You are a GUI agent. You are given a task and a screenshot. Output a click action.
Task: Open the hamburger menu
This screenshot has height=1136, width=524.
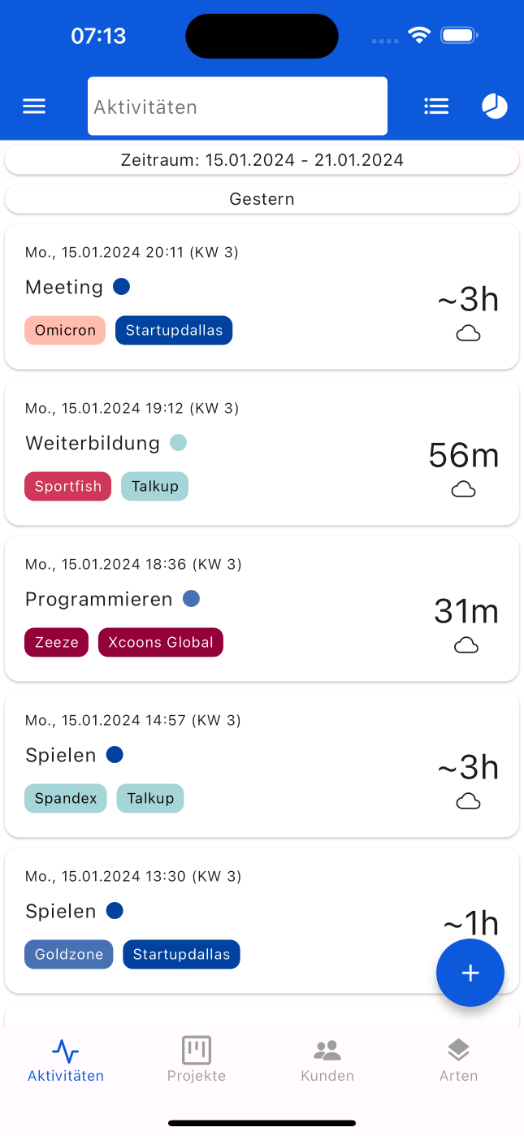[x=34, y=106]
